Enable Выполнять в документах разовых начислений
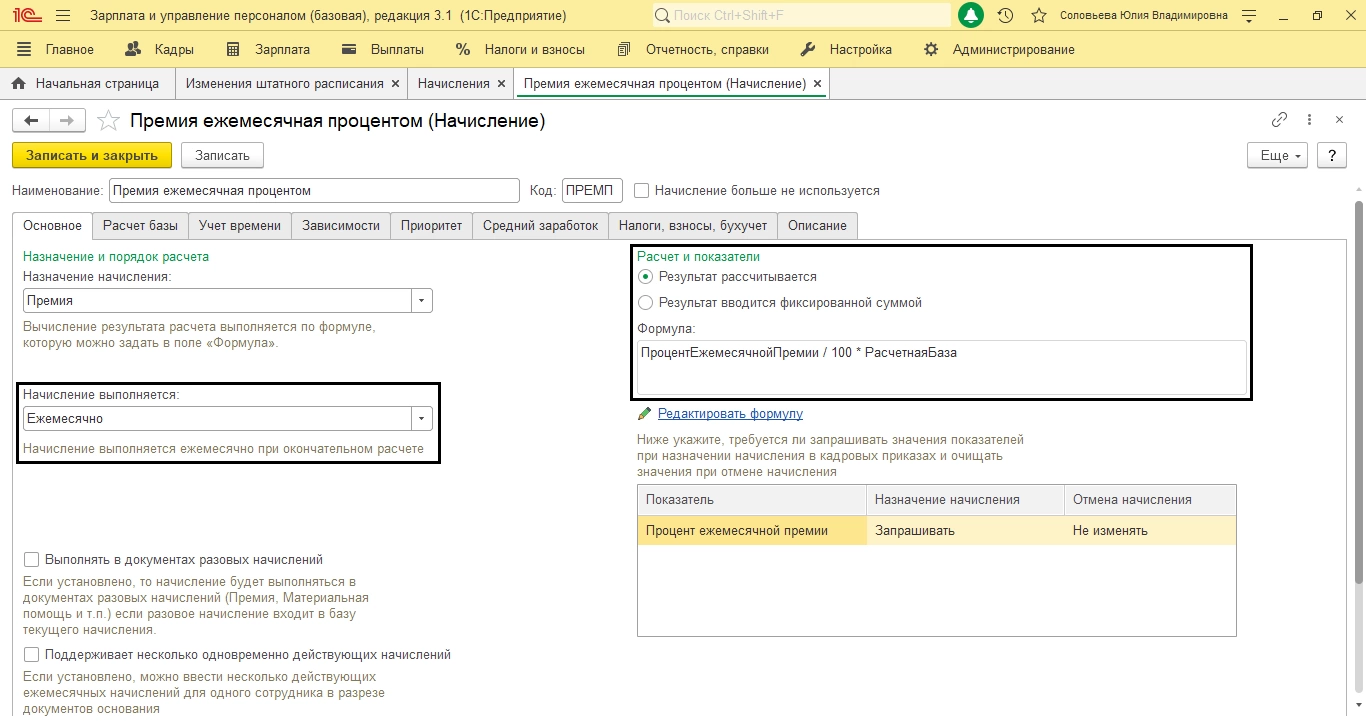 [31, 560]
